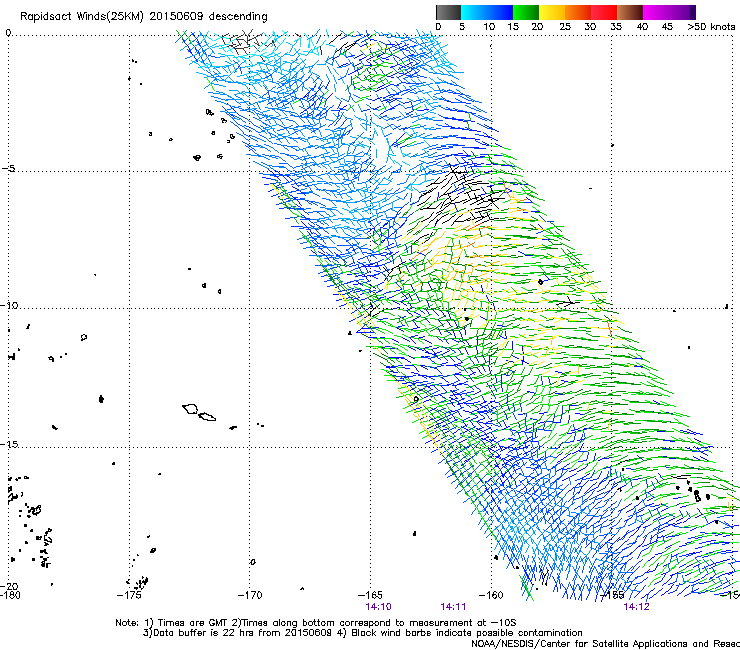The width and height of the screenshot is (740, 650).
Task: Click the magenta 40-45 knots color swatch
Action: pyautogui.click(x=656, y=12)
